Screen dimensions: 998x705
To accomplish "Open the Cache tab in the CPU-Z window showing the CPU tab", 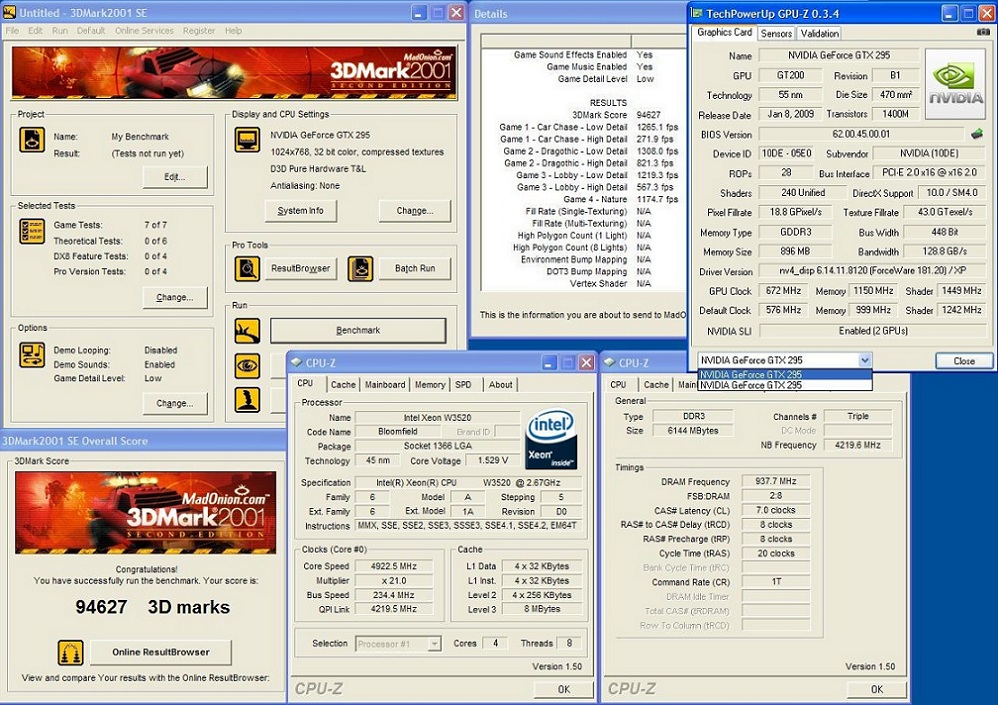I will coord(343,384).
